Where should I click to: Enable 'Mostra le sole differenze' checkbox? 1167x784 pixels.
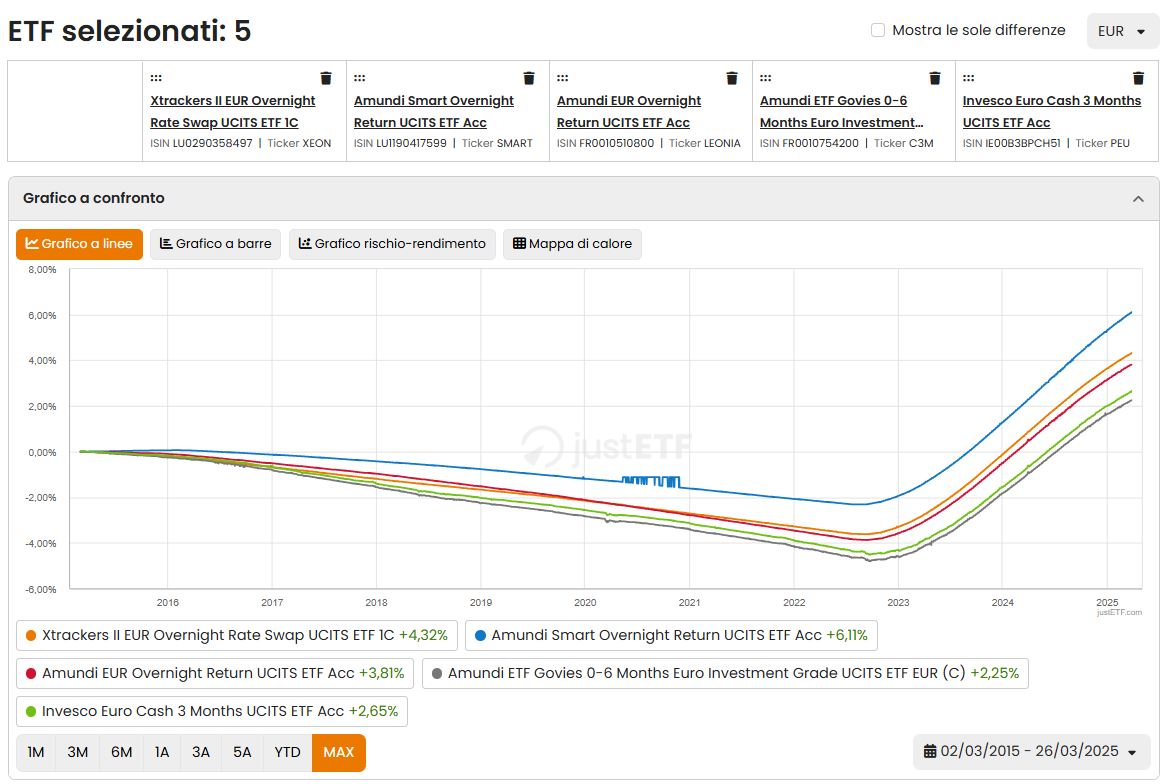tap(878, 31)
